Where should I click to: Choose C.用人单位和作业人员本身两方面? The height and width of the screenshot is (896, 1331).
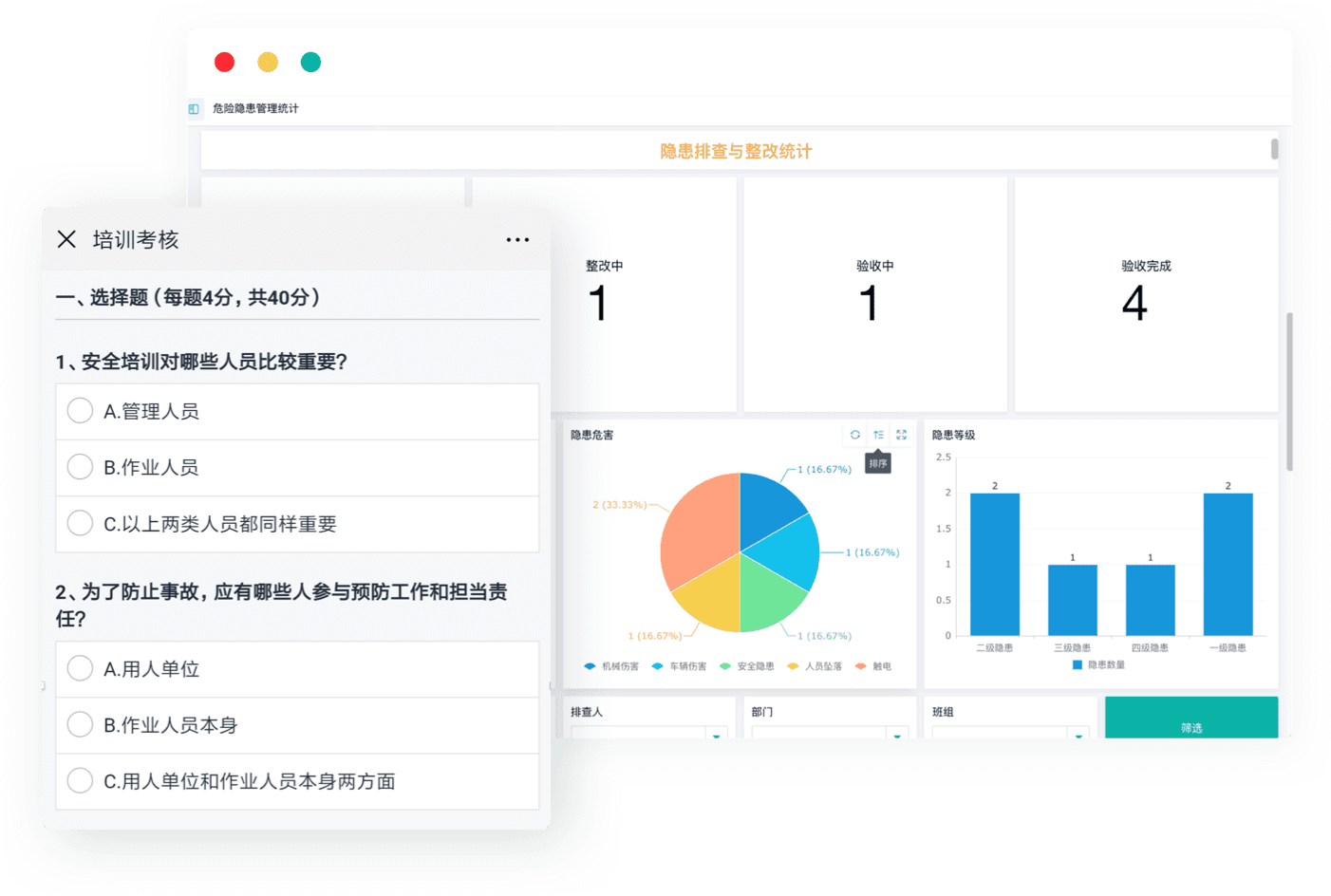297,781
